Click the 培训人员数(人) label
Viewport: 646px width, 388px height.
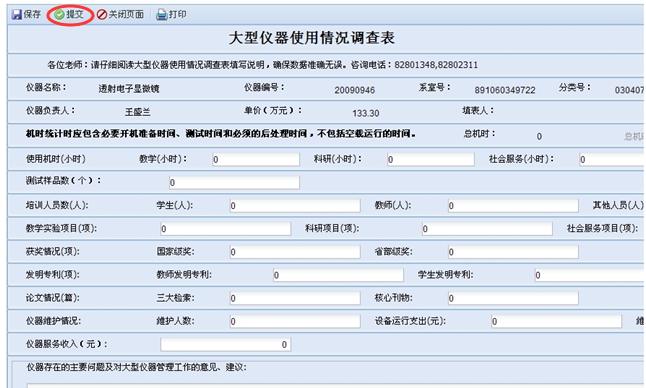[x=57, y=205]
